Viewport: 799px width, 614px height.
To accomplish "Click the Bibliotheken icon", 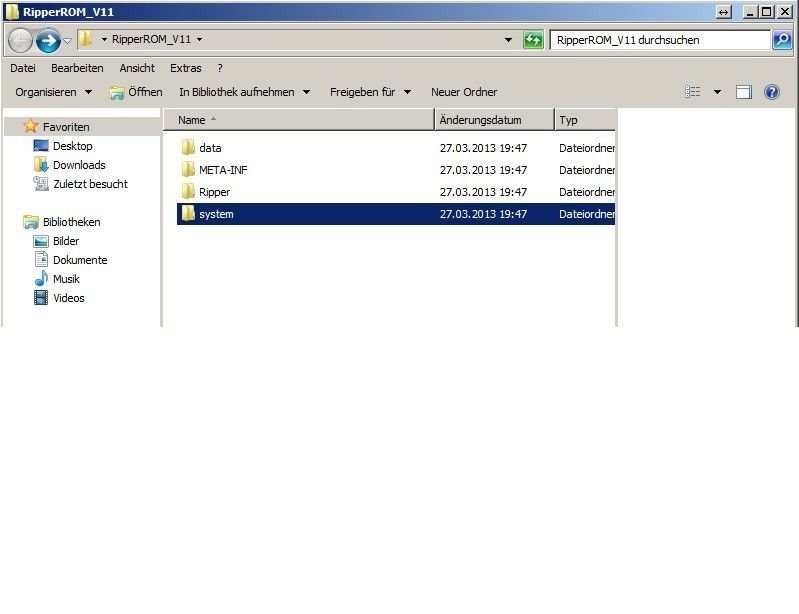I will pyautogui.click(x=31, y=222).
